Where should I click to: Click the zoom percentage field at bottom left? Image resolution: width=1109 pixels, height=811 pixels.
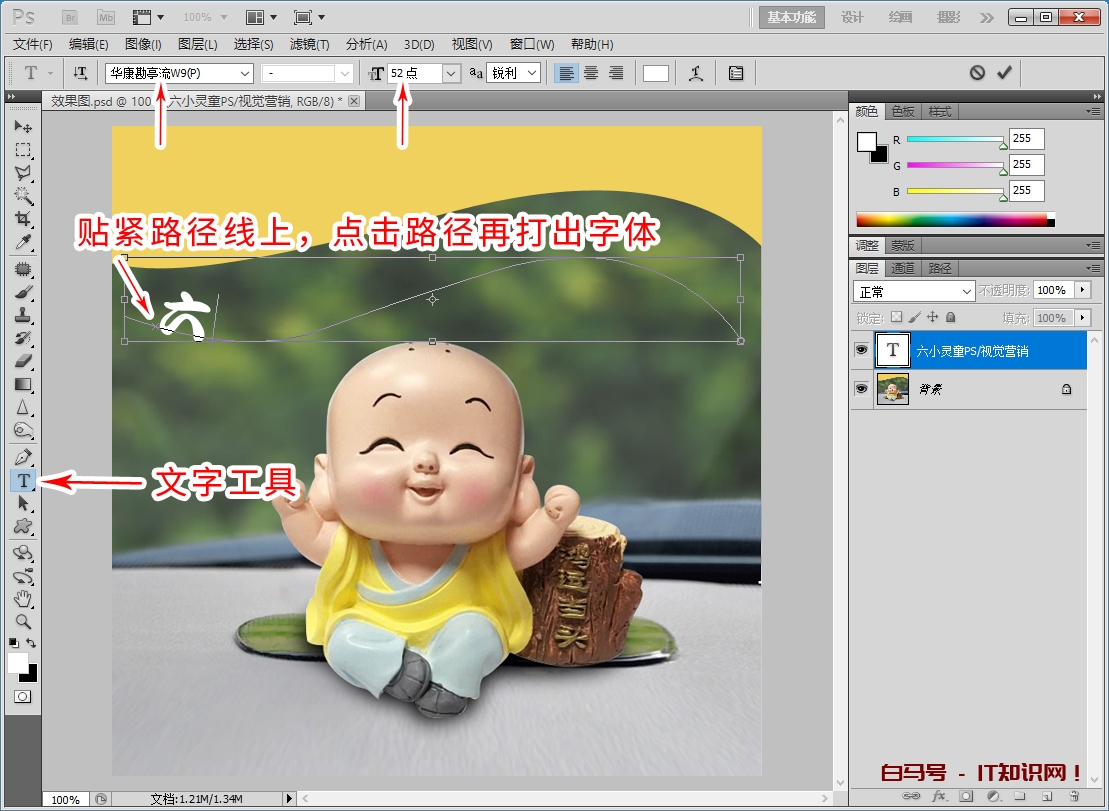pyautogui.click(x=65, y=800)
